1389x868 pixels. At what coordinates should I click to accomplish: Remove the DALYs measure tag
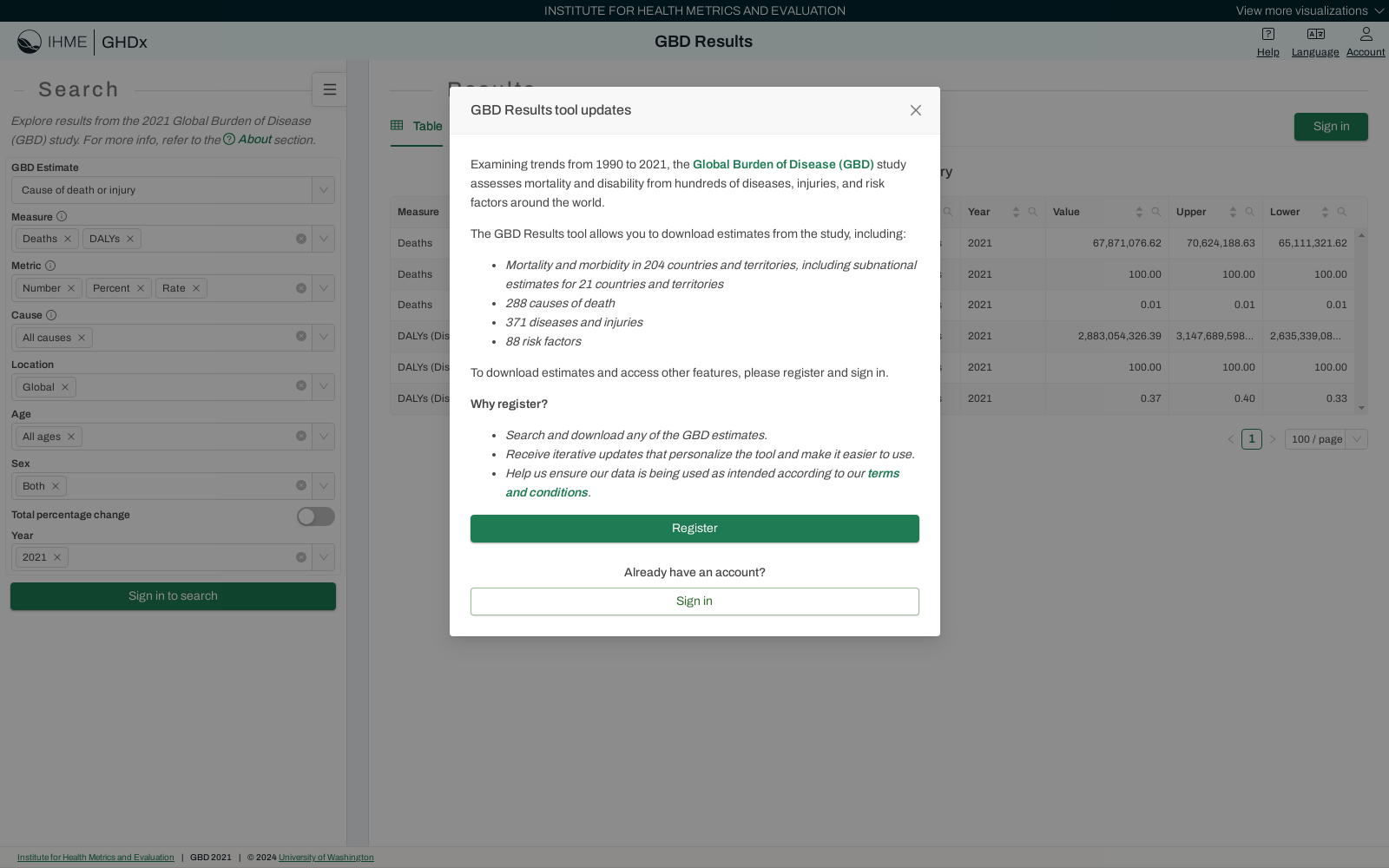(x=130, y=239)
